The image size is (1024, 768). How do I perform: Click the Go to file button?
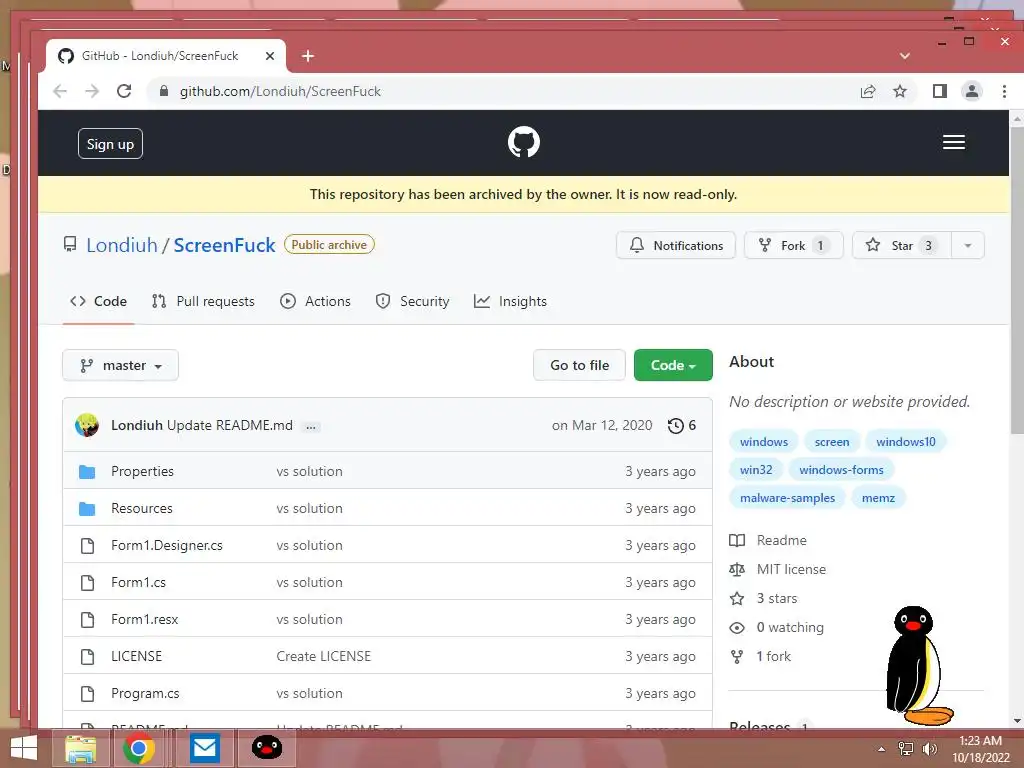click(x=579, y=366)
